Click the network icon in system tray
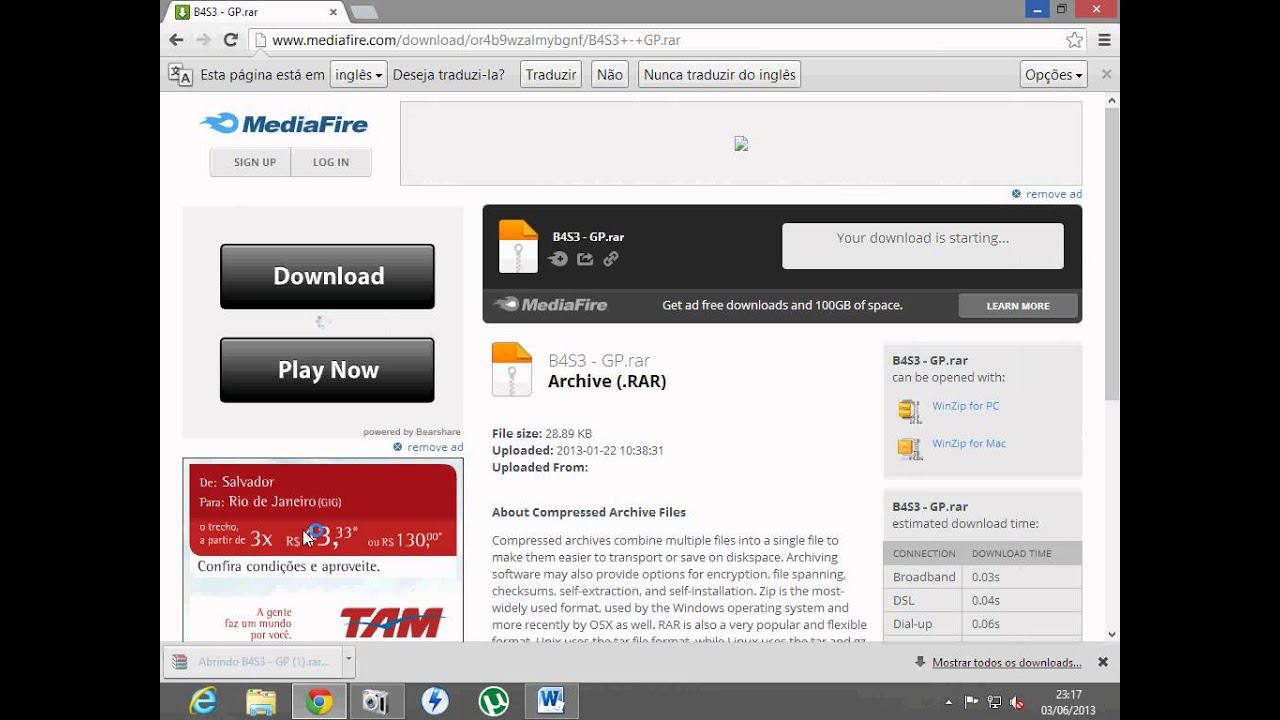Screen dimensions: 1280x720 (x=994, y=702)
